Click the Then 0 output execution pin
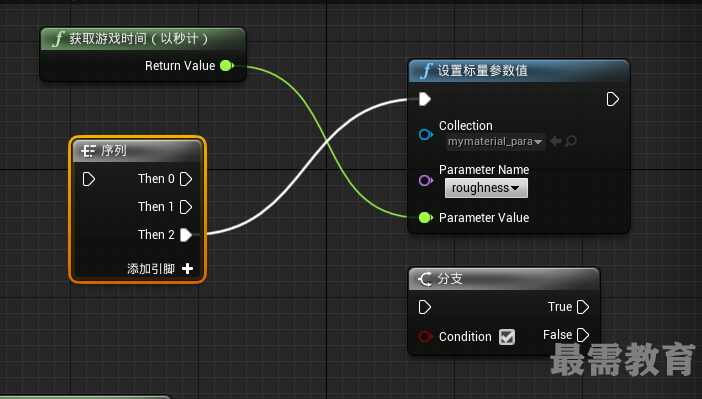The width and height of the screenshot is (702, 399). tap(186, 179)
